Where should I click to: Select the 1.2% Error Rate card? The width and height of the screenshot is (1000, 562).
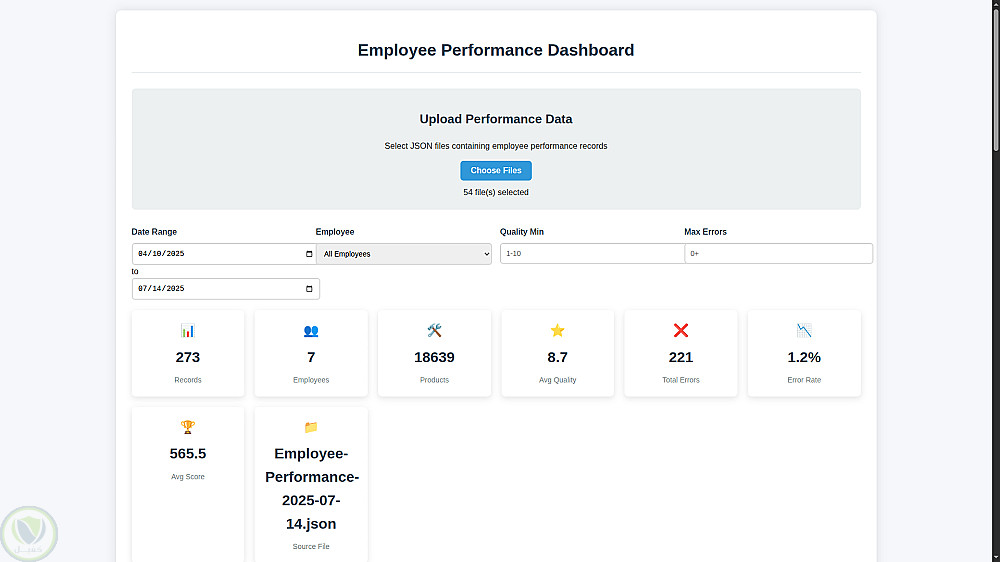pyautogui.click(x=804, y=353)
